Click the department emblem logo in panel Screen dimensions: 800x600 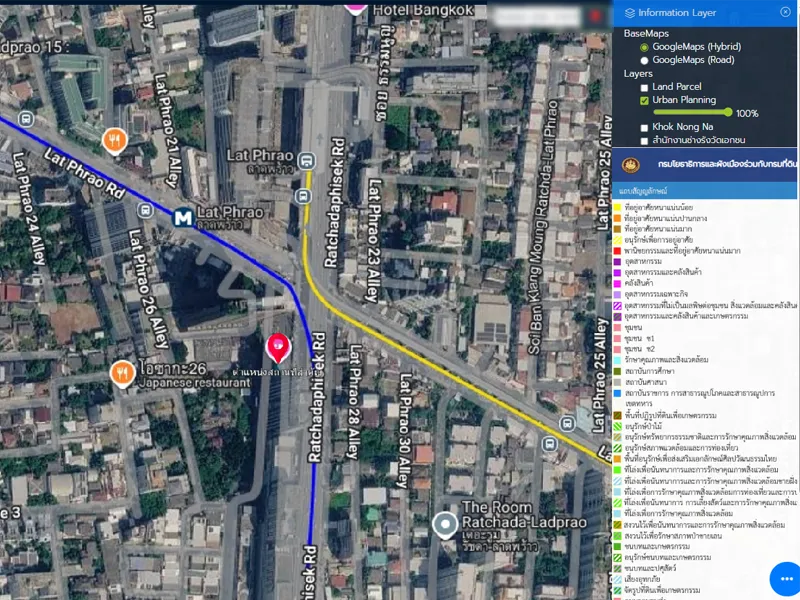click(631, 165)
